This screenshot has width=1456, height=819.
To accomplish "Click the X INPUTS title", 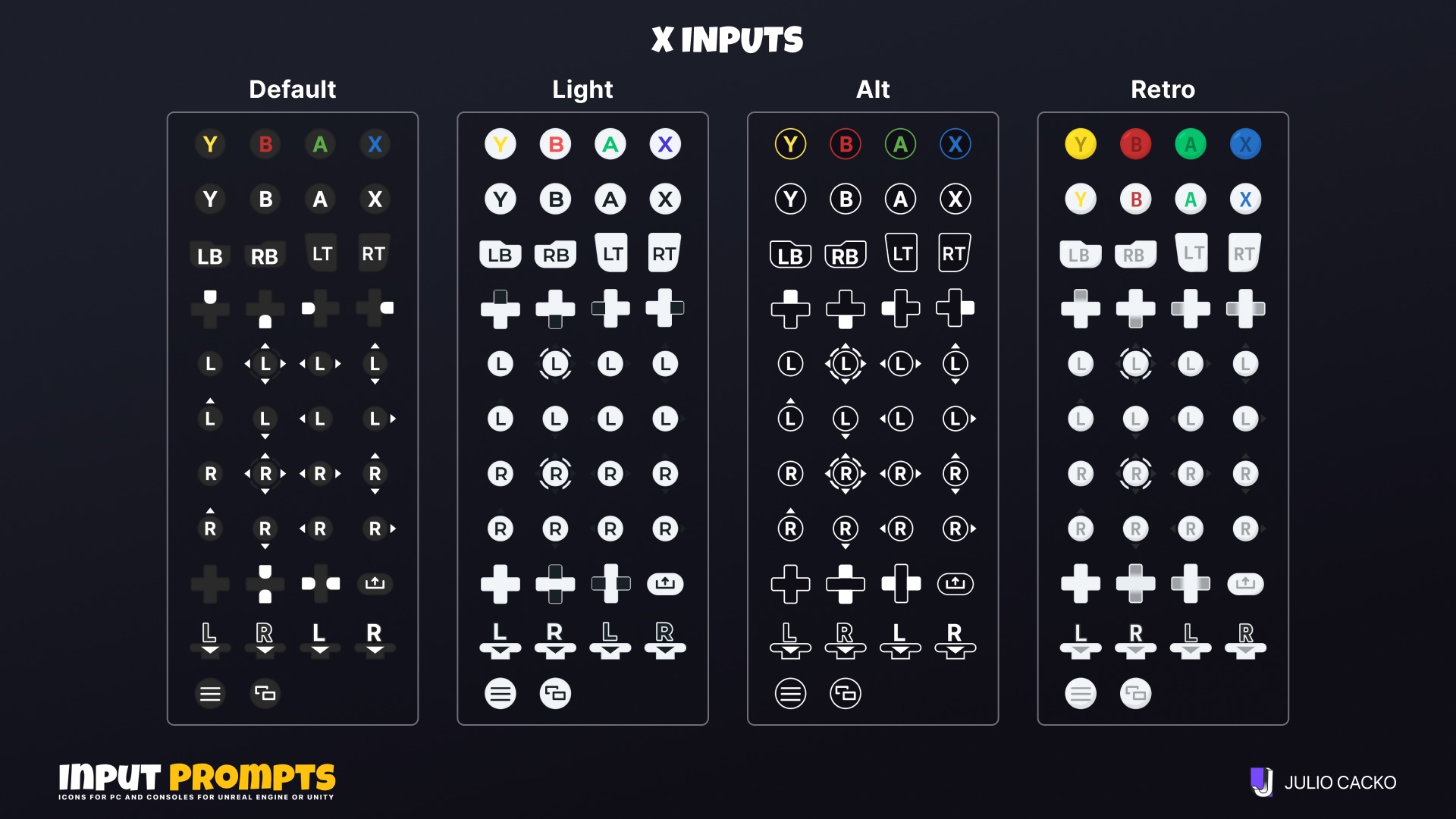I will point(727,39).
